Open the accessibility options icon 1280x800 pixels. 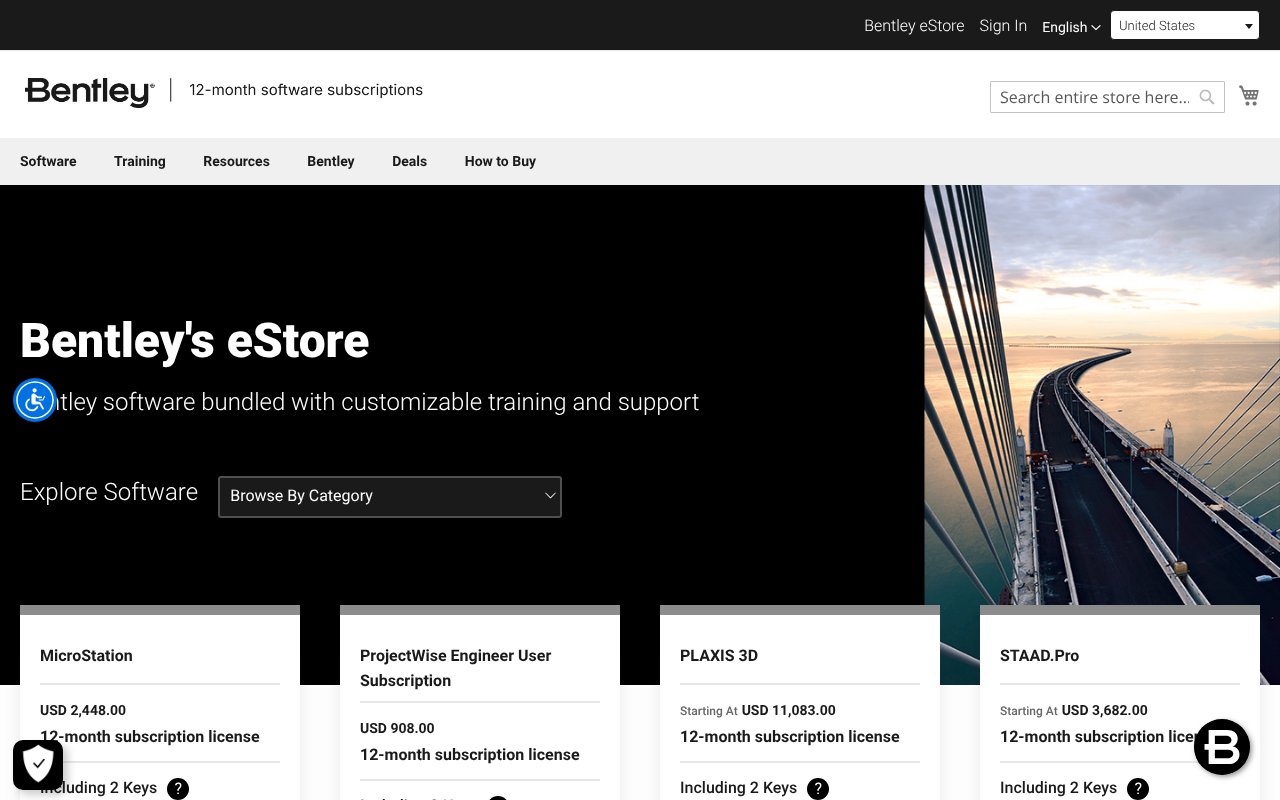point(35,401)
